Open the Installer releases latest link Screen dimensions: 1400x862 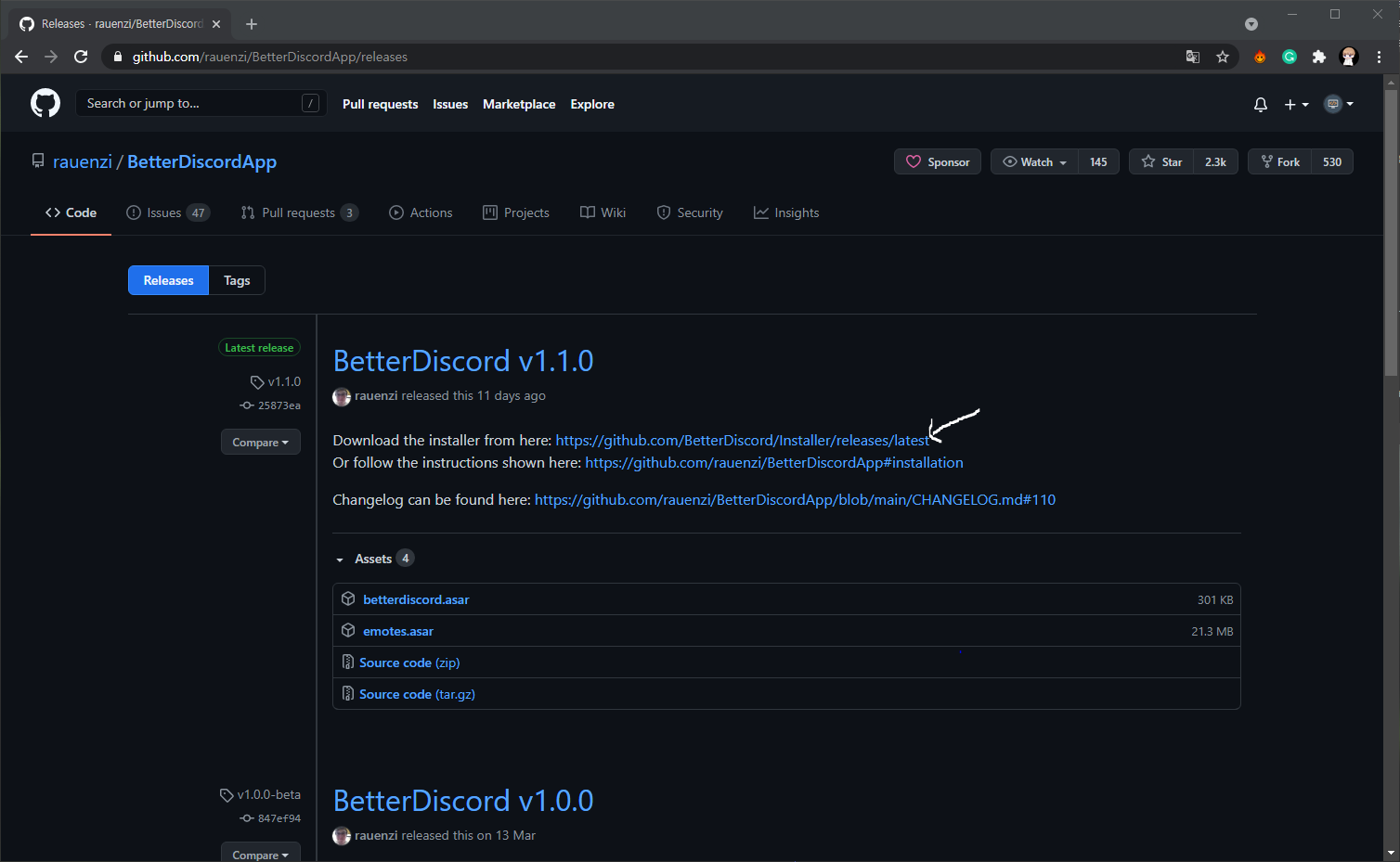742,440
